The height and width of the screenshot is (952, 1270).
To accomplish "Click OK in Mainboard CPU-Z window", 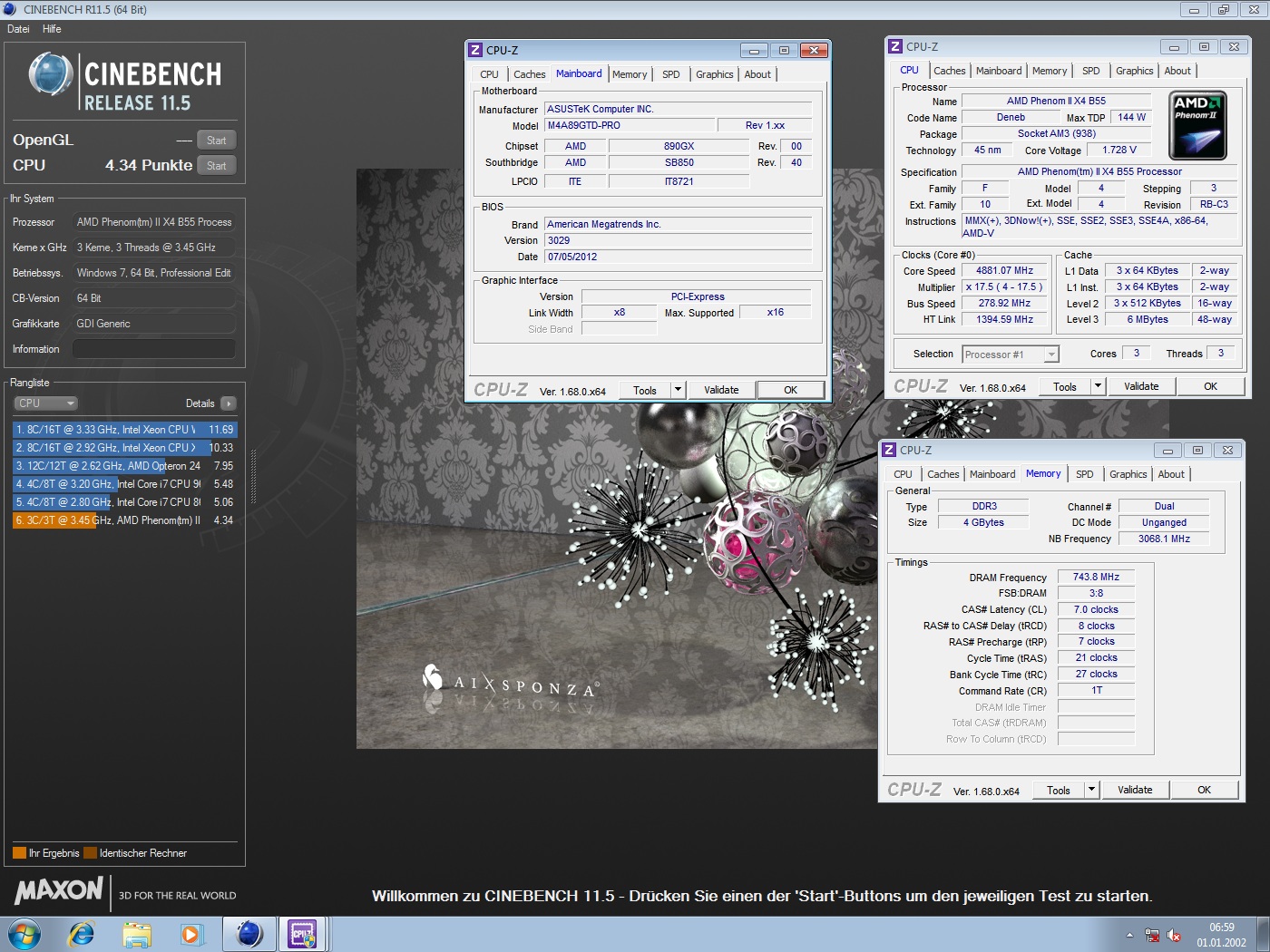I will coord(790,390).
